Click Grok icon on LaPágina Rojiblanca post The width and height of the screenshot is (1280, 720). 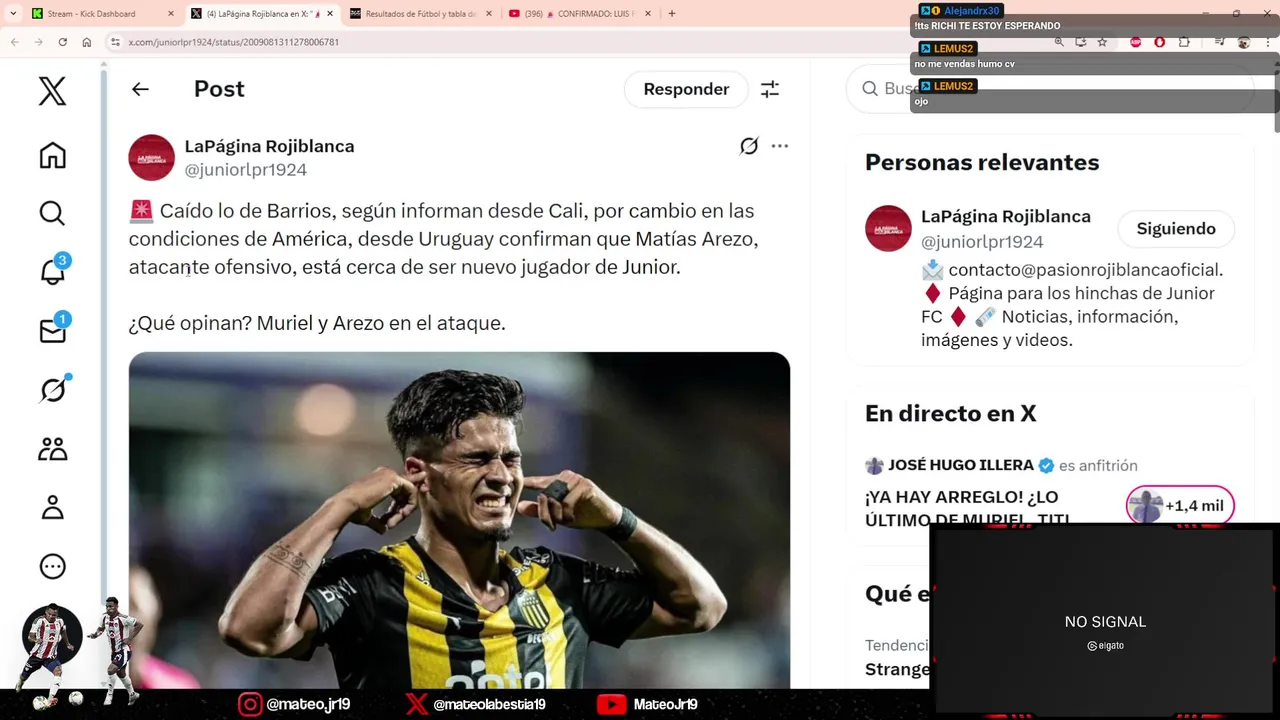pyautogui.click(x=749, y=146)
